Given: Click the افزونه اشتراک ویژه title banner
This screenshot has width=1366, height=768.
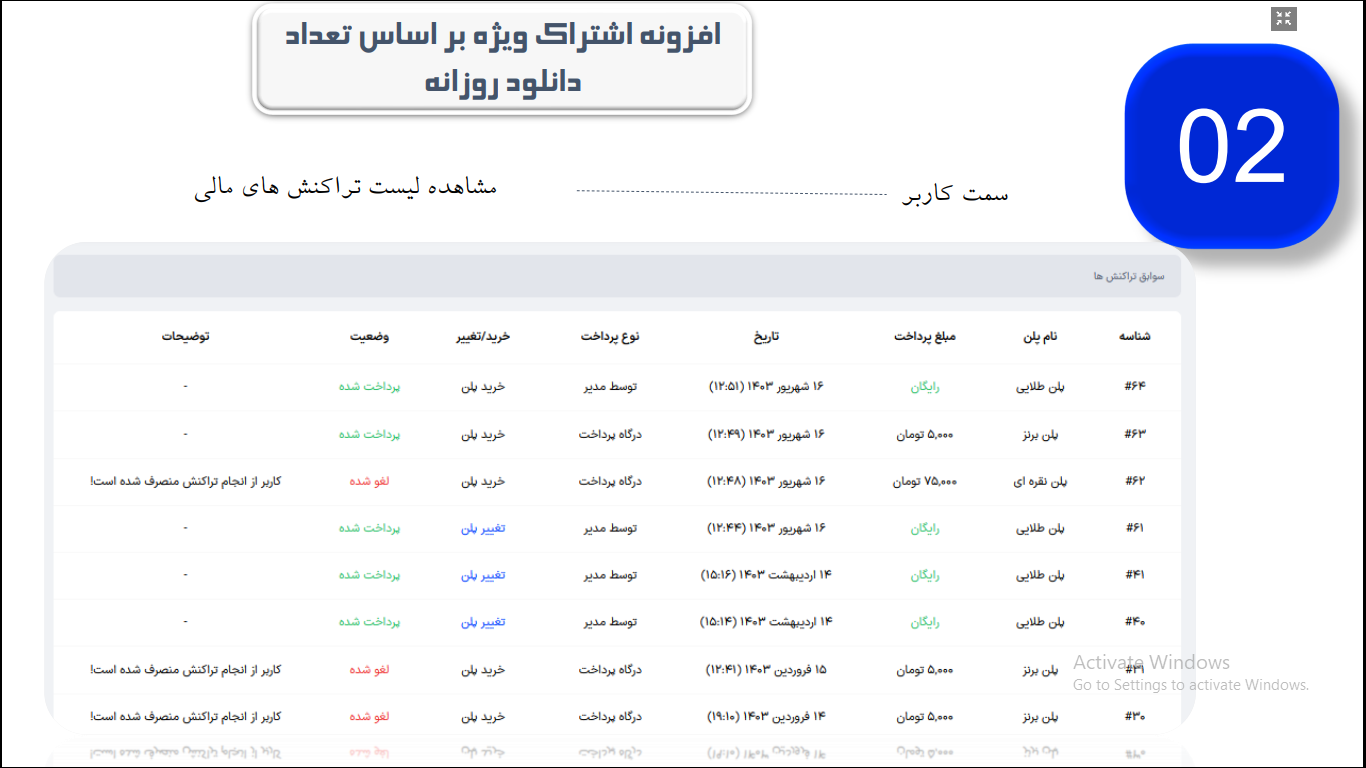Looking at the screenshot, I should pos(501,58).
